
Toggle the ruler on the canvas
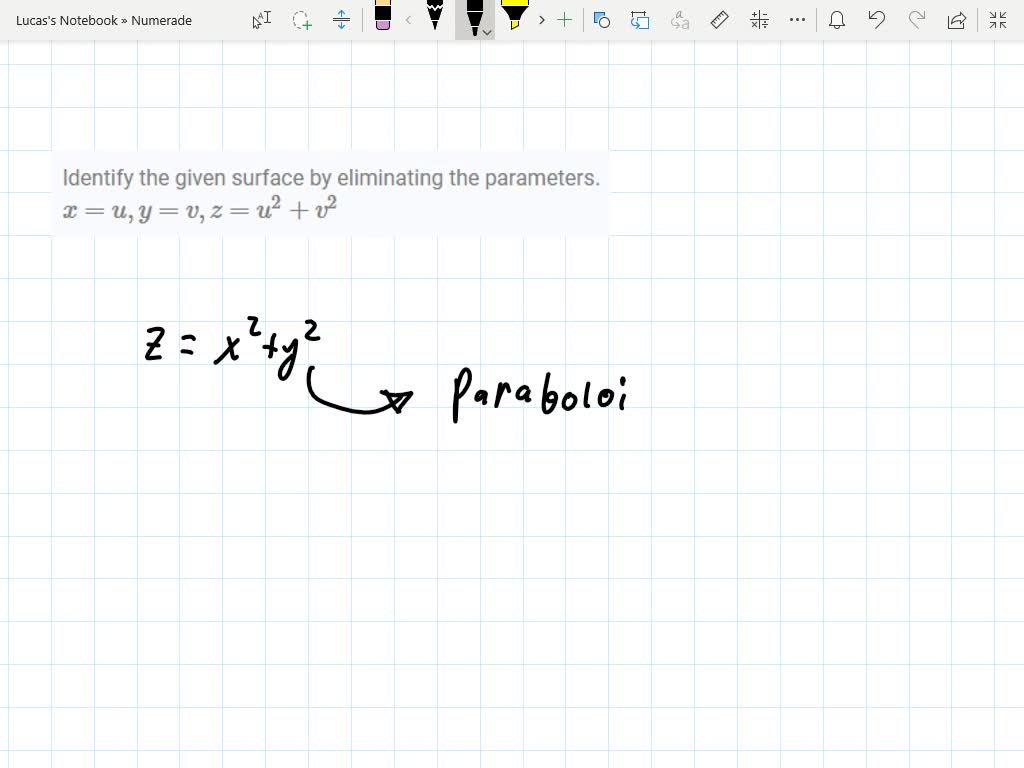[x=718, y=20]
